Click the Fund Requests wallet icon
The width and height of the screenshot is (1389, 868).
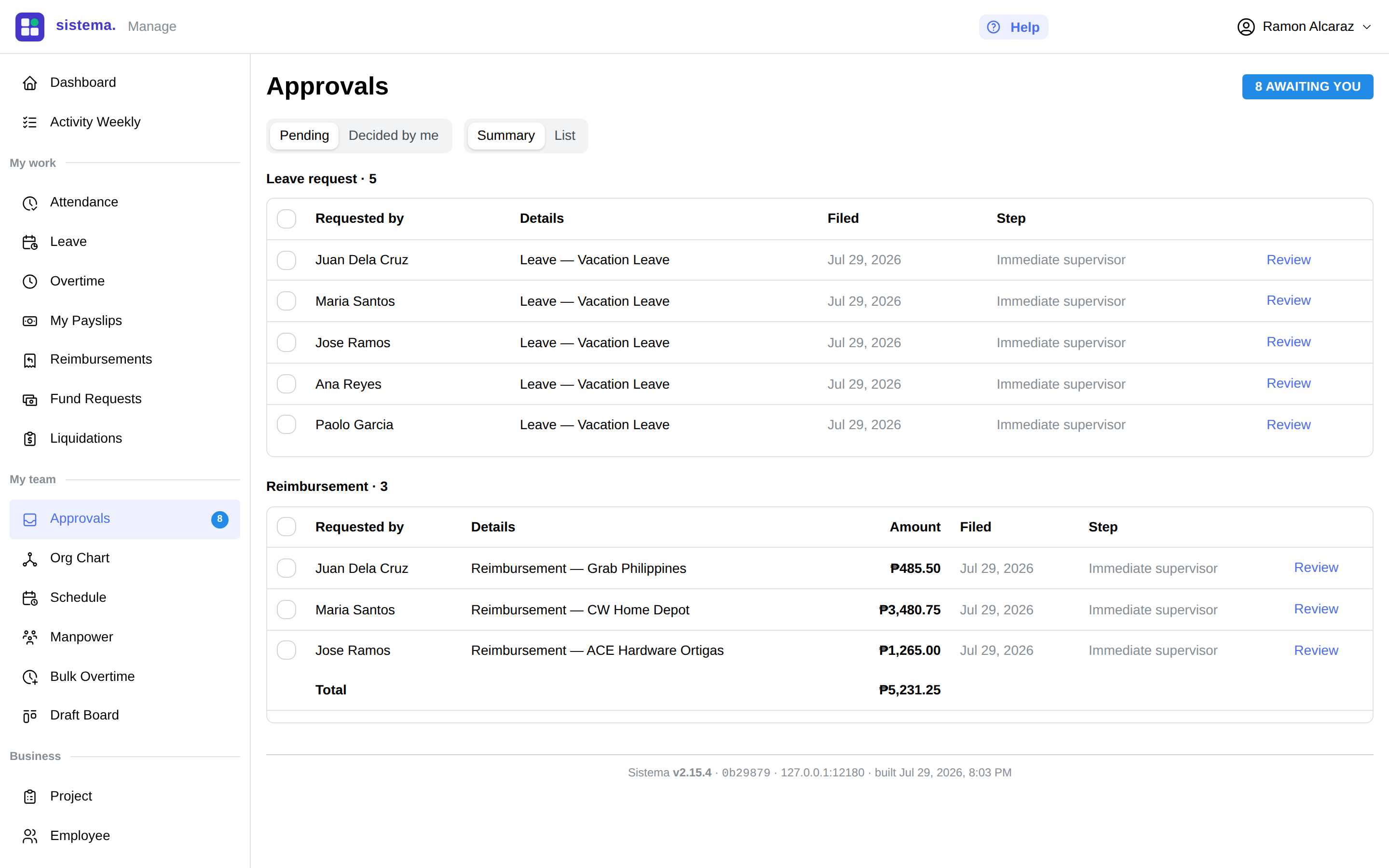click(x=30, y=400)
